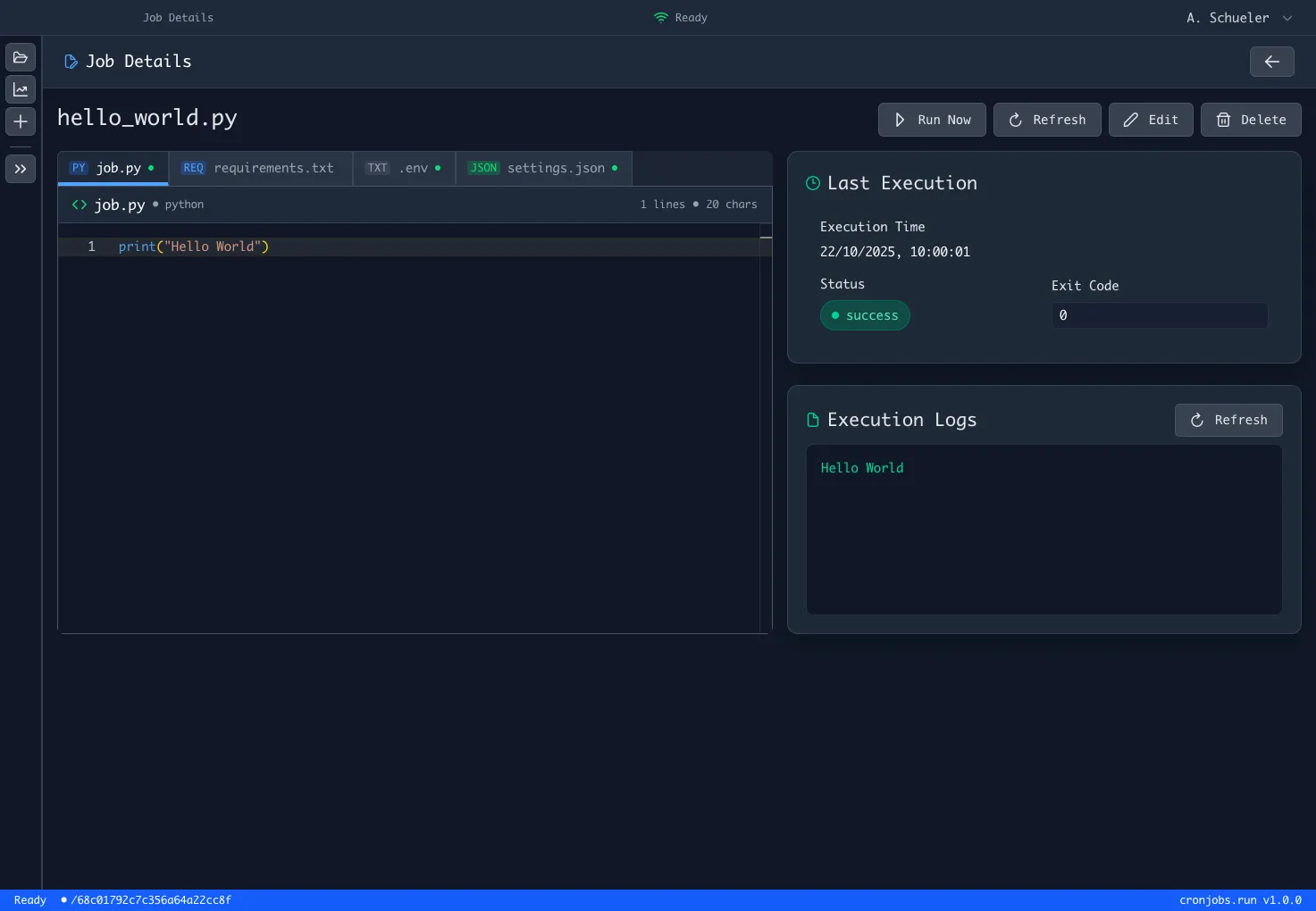Click the back arrow at top right
1316x911 pixels.
point(1271,62)
